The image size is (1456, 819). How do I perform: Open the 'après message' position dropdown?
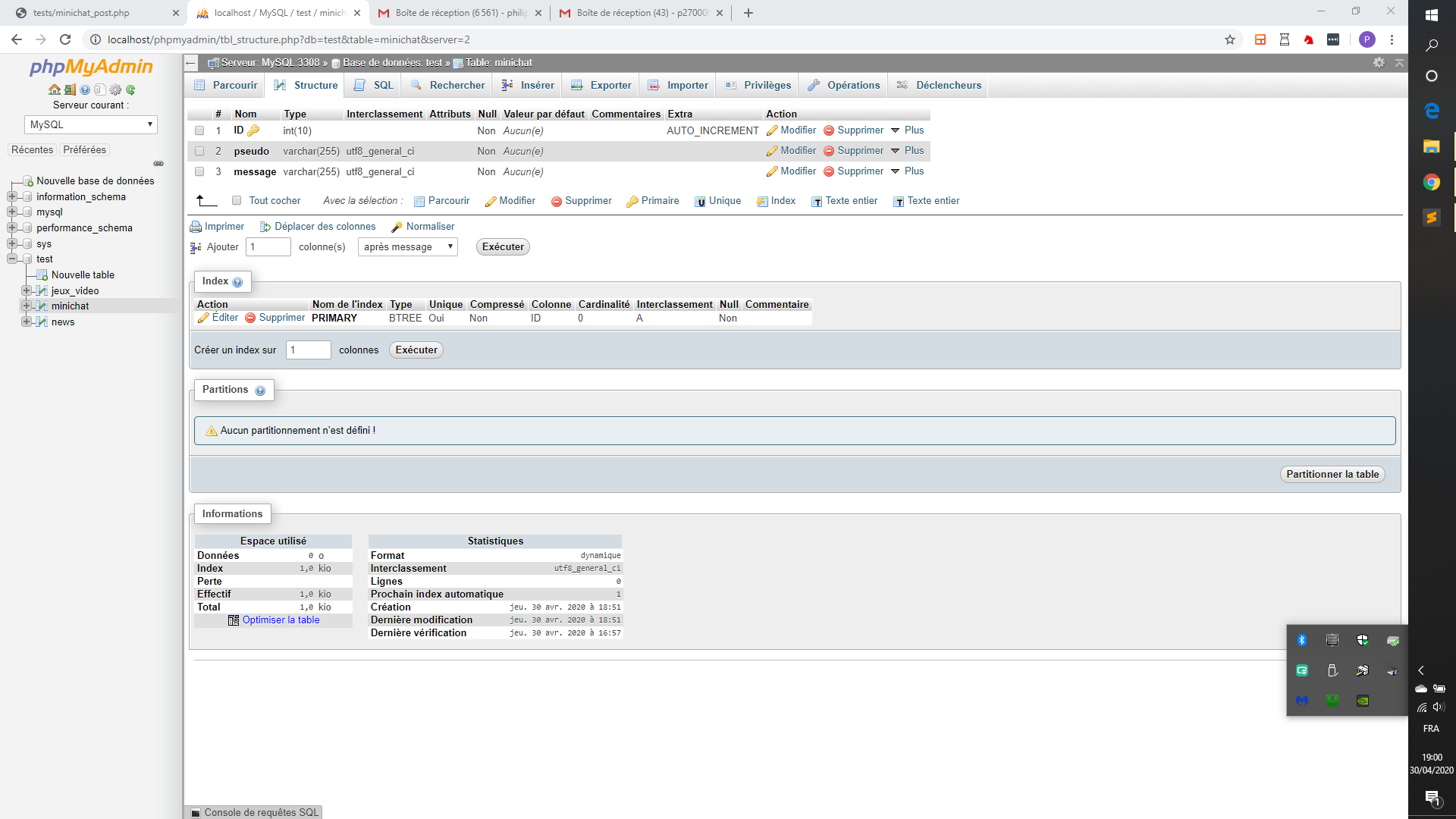[x=408, y=246]
